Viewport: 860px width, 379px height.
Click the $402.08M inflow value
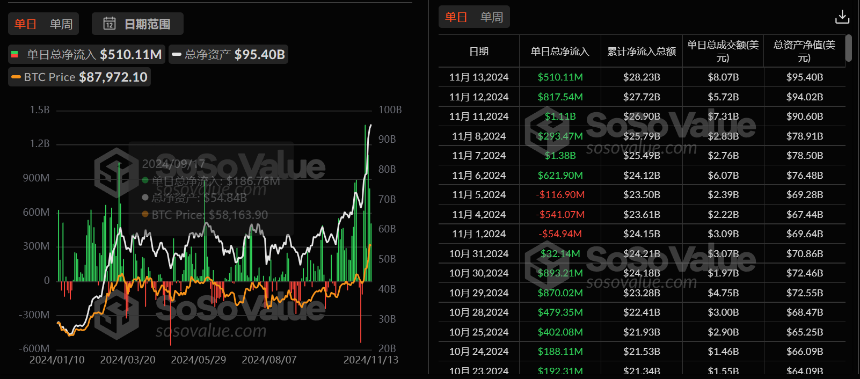[560, 332]
